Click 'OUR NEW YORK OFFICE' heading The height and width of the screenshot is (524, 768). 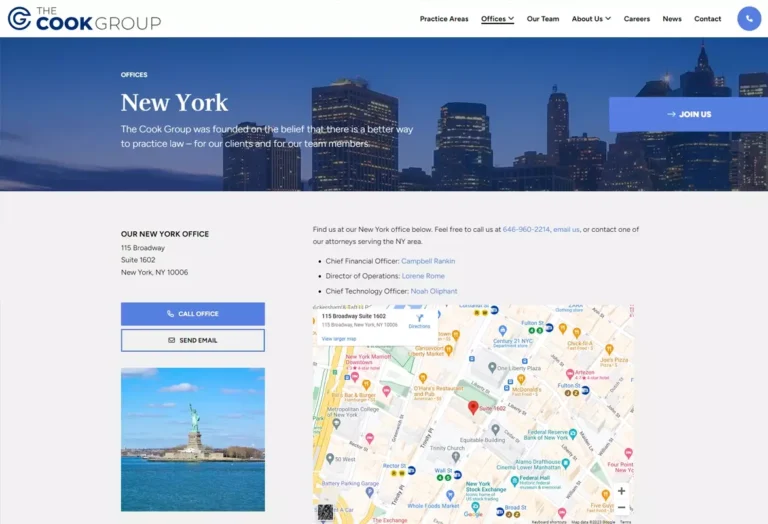pyautogui.click(x=165, y=234)
